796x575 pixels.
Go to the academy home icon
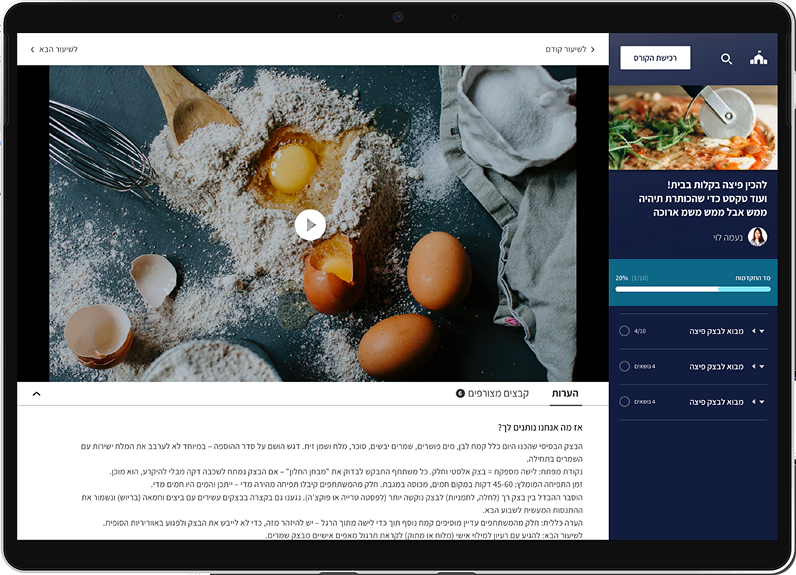pos(758,58)
